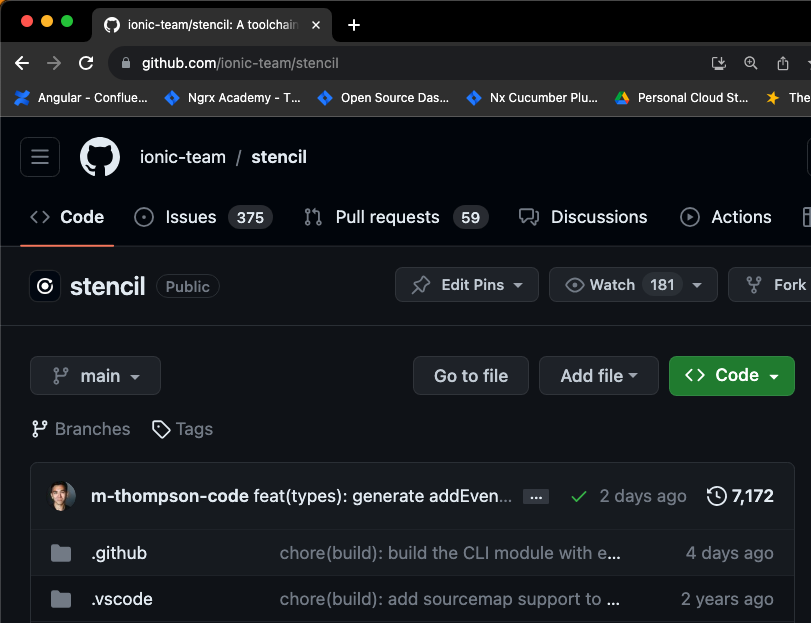This screenshot has width=811, height=623.
Task: Click the share page icon
Action: coord(783,63)
